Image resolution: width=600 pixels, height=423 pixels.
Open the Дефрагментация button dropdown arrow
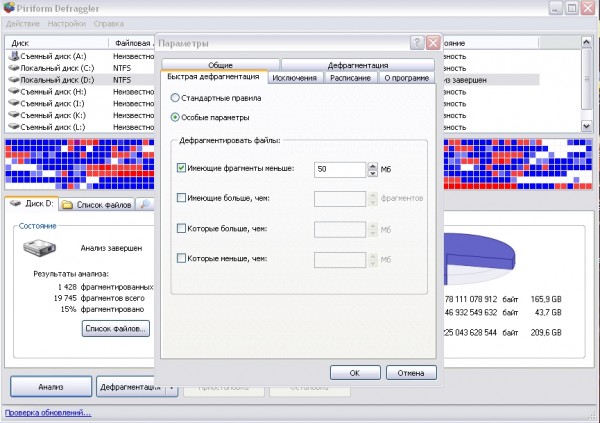pyautogui.click(x=172, y=387)
